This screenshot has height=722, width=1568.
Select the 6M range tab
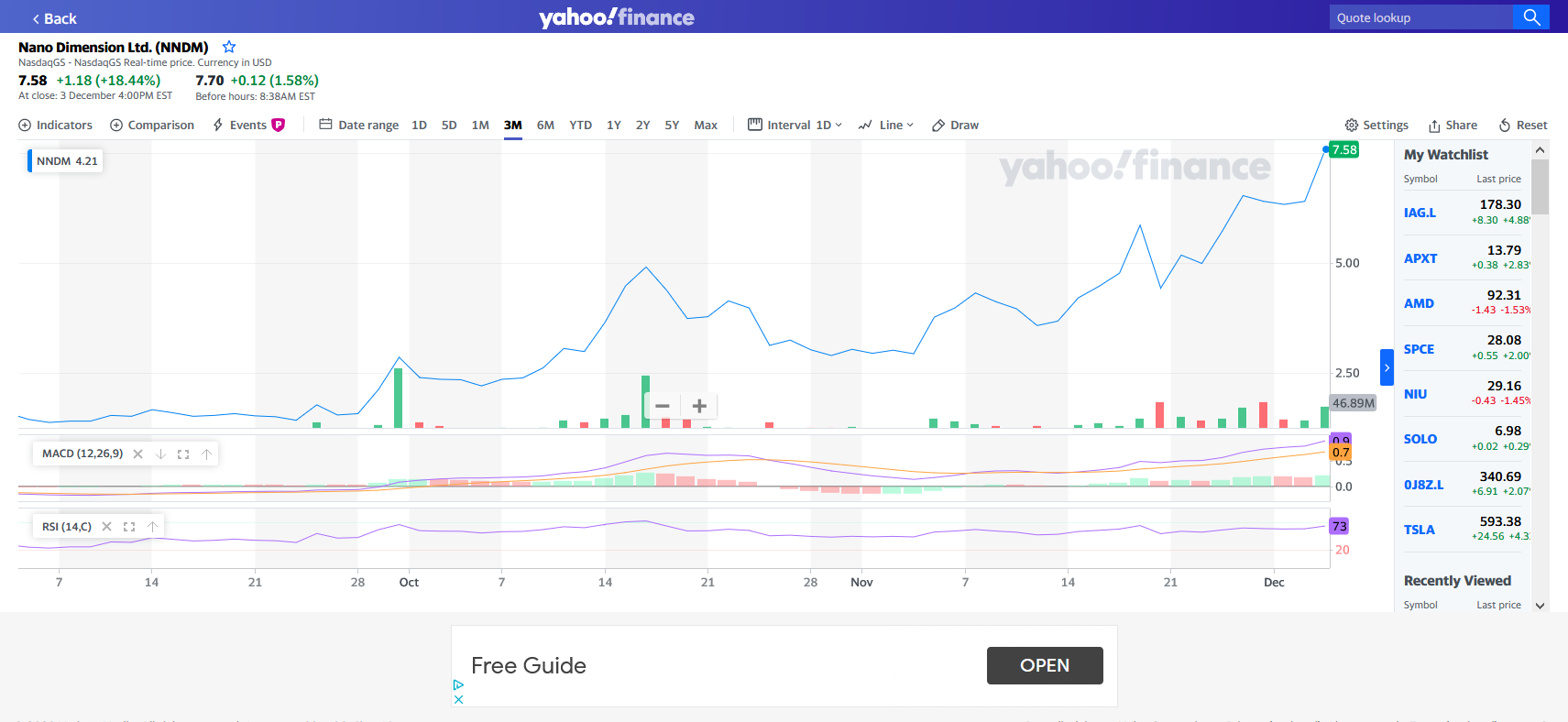coord(545,125)
